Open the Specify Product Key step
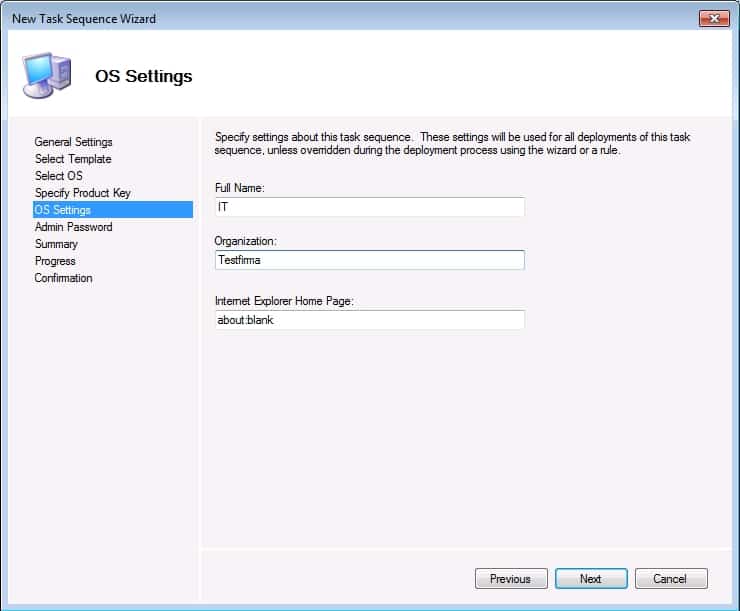740x611 pixels. (x=83, y=193)
